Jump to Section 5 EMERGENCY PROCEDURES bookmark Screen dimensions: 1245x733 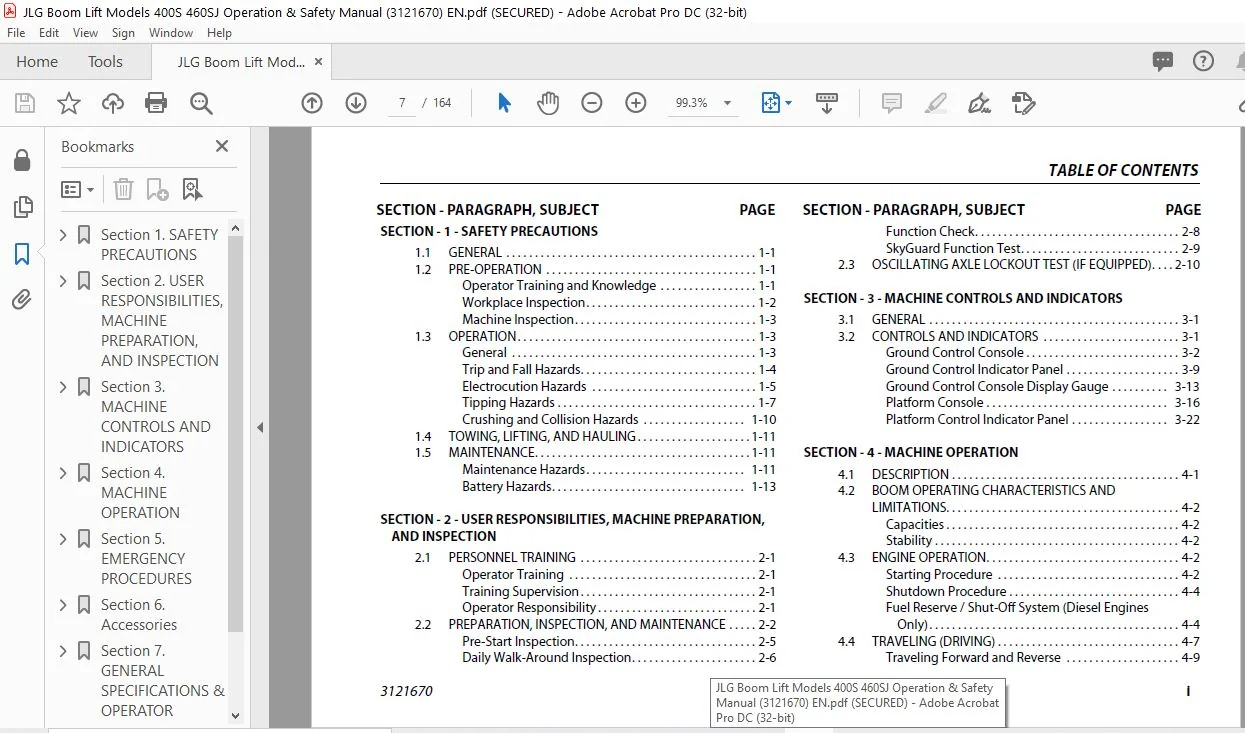[x=146, y=558]
